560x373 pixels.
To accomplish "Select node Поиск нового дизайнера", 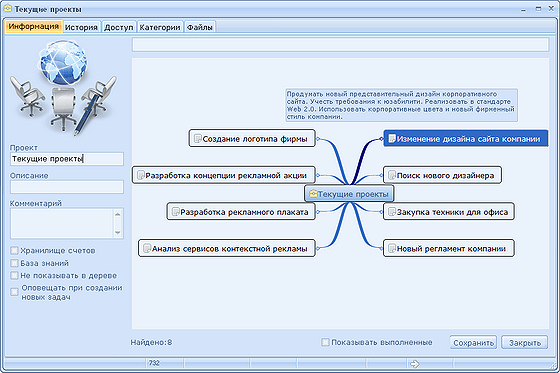I will pyautogui.click(x=442, y=175).
